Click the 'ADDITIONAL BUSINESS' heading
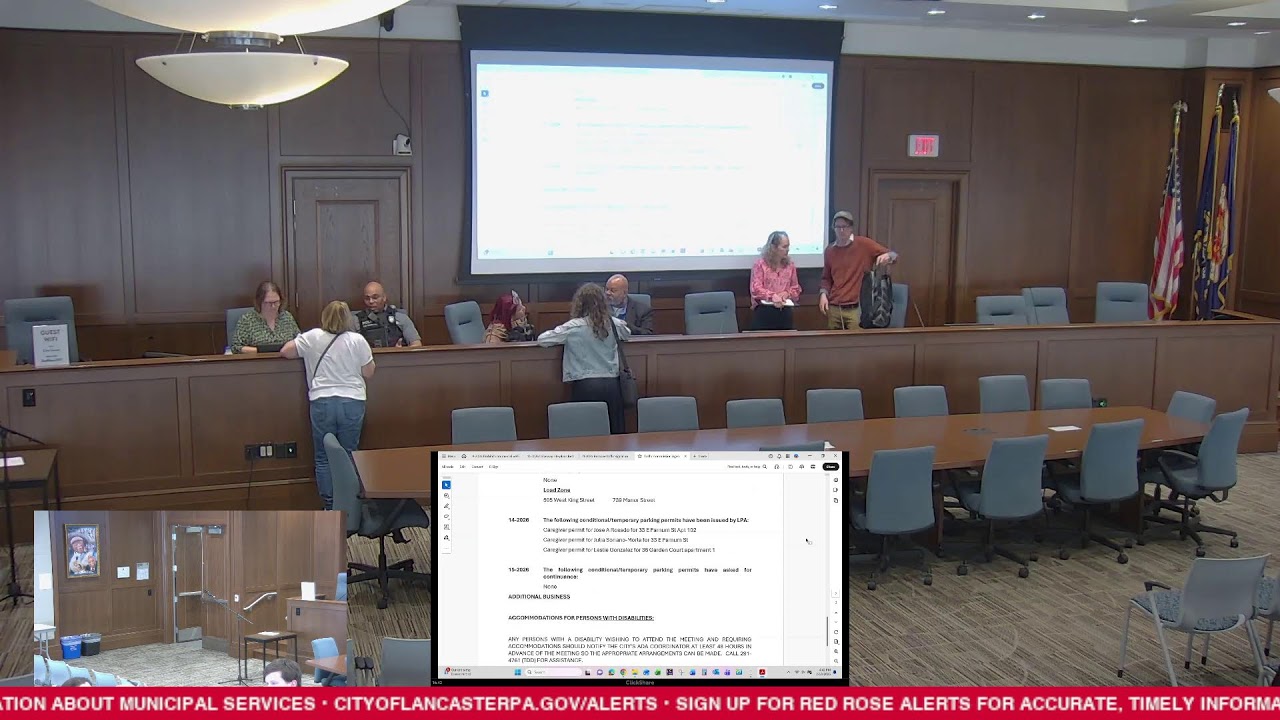Screen dimensions: 1280x720 pos(539,597)
